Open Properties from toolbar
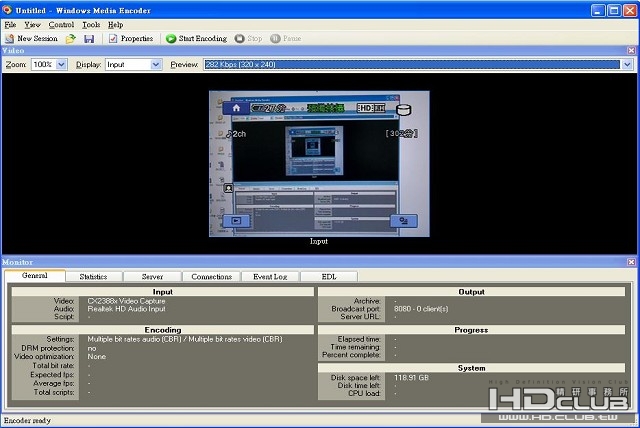 point(131,38)
